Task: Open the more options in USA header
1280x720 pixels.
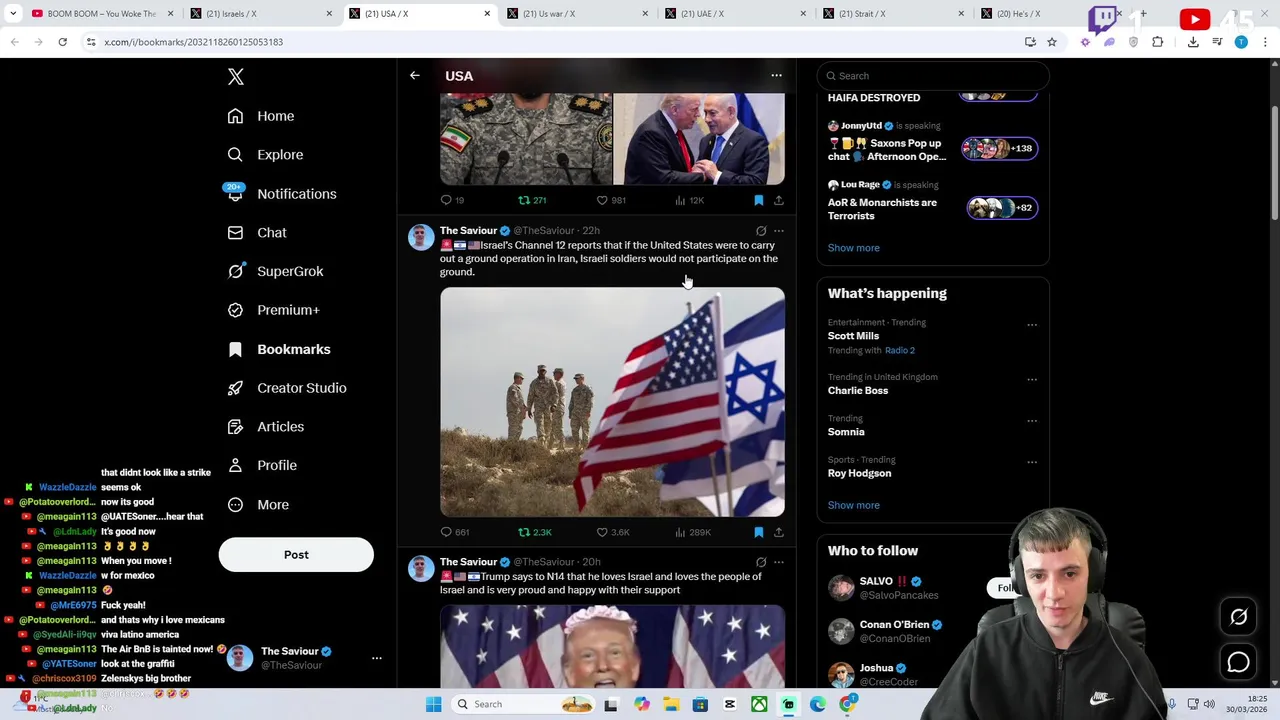Action: [x=776, y=75]
